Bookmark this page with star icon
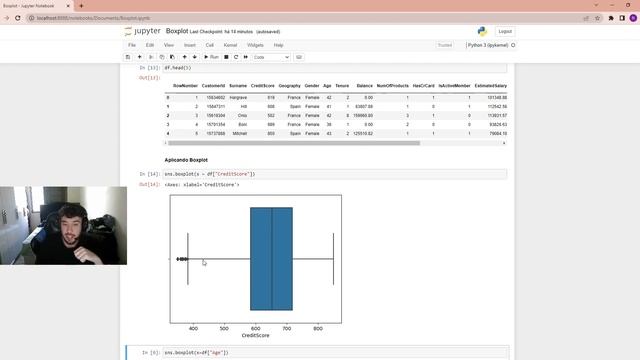This screenshot has height=360, width=640. [x=597, y=18]
